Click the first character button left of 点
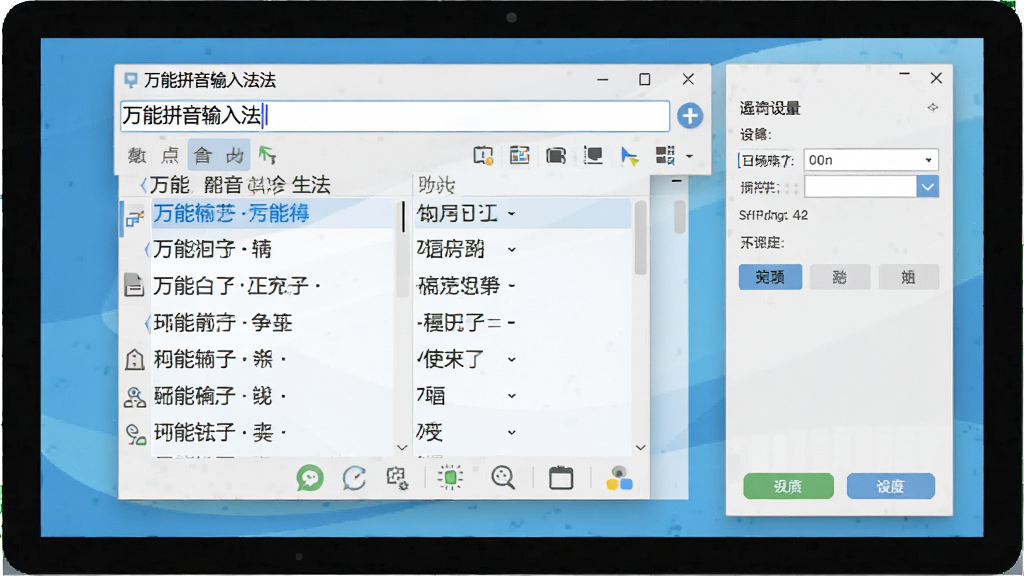 (x=137, y=155)
